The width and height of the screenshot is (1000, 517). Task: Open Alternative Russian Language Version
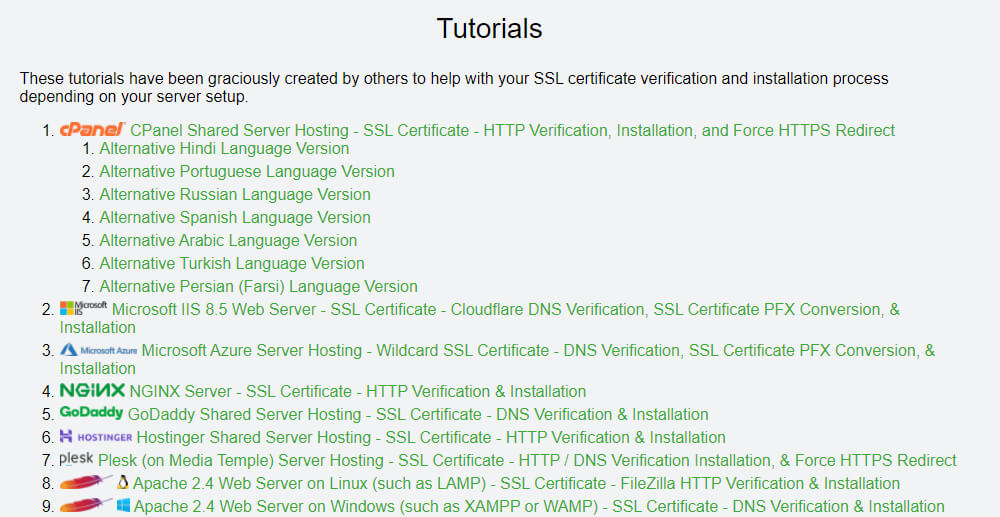[x=235, y=194]
